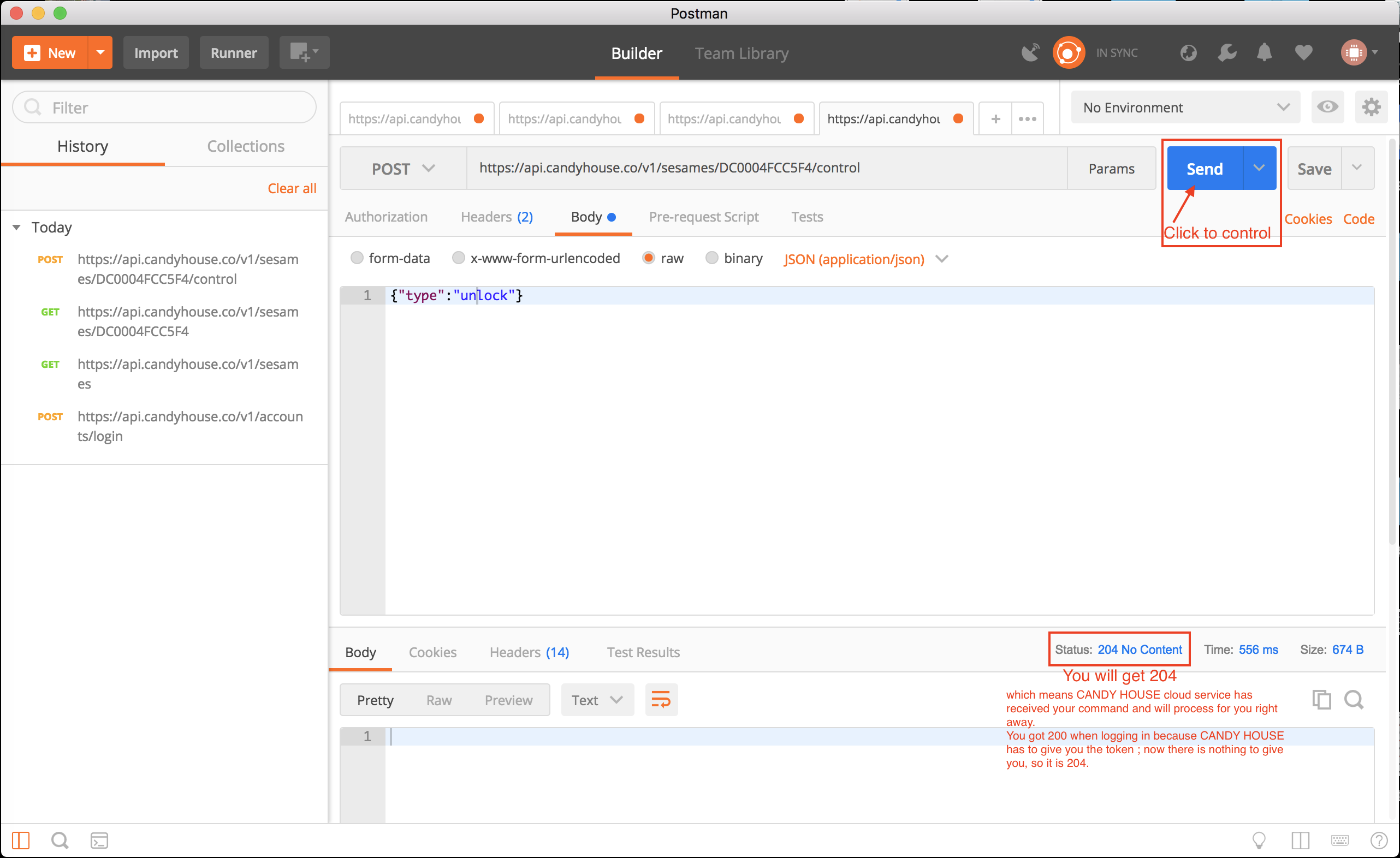The width and height of the screenshot is (1400, 858).
Task: Click the Params button
Action: point(1111,169)
